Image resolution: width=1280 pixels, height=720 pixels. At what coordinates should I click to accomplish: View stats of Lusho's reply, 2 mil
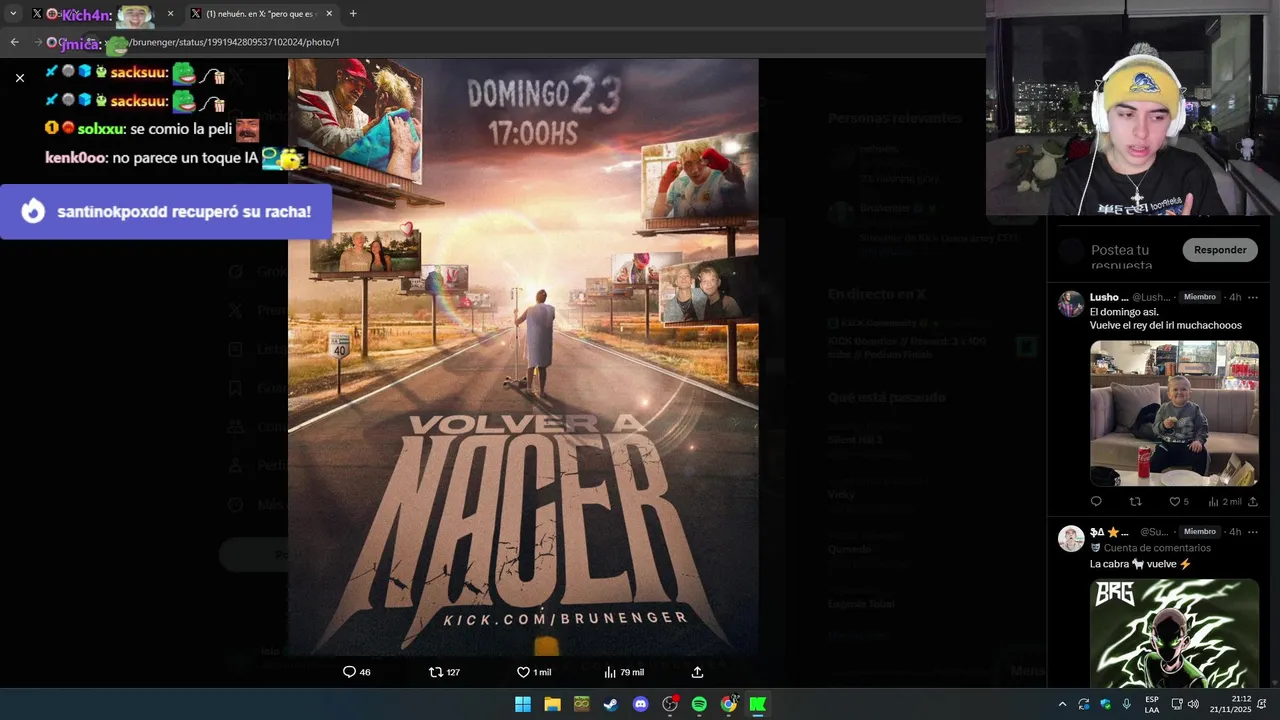(1224, 501)
